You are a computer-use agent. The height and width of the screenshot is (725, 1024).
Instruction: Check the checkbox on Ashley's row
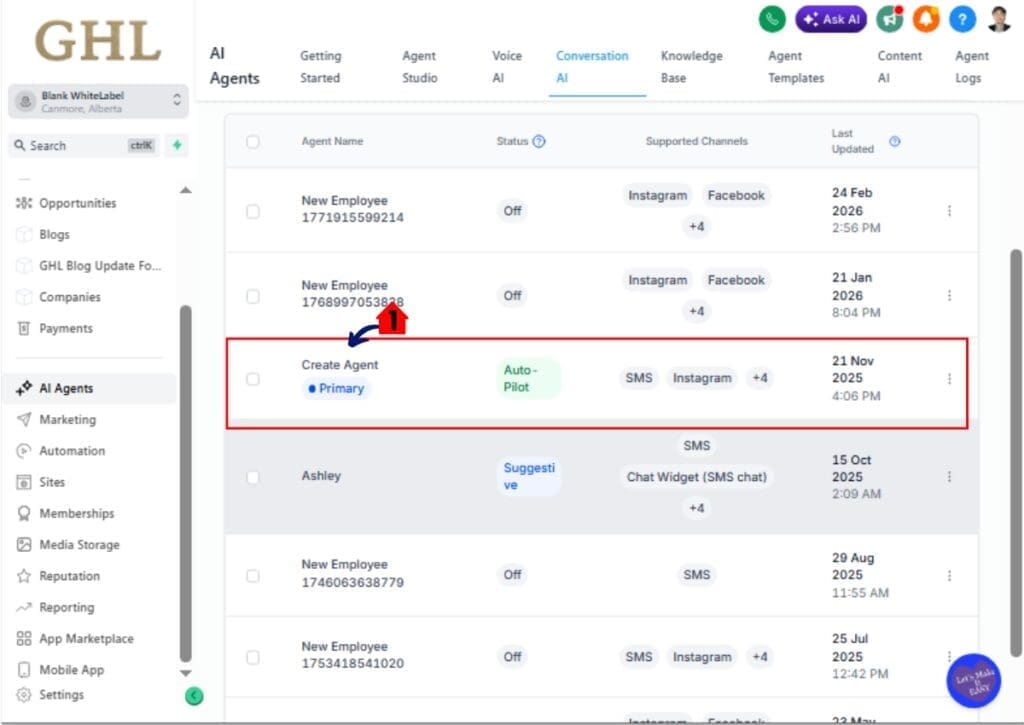point(254,476)
